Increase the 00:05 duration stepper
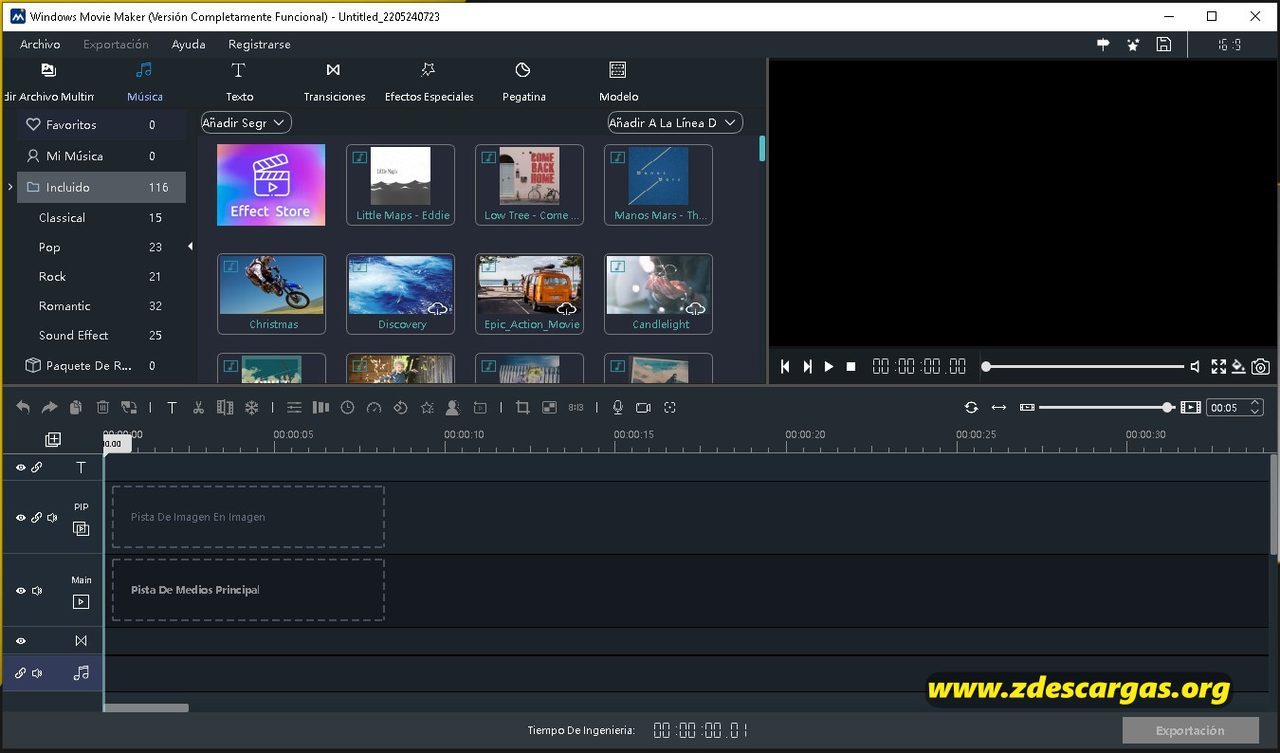The image size is (1280, 753). [1256, 403]
